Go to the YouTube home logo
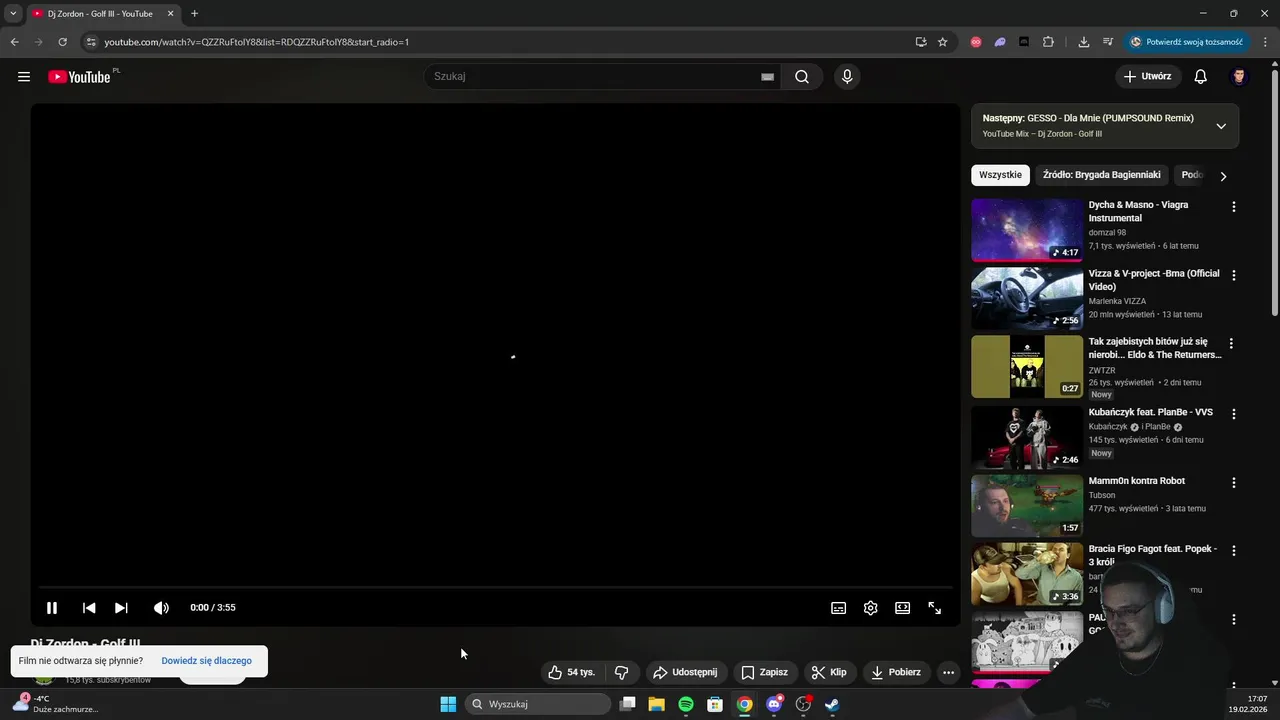Viewport: 1280px width, 720px height. [x=79, y=77]
